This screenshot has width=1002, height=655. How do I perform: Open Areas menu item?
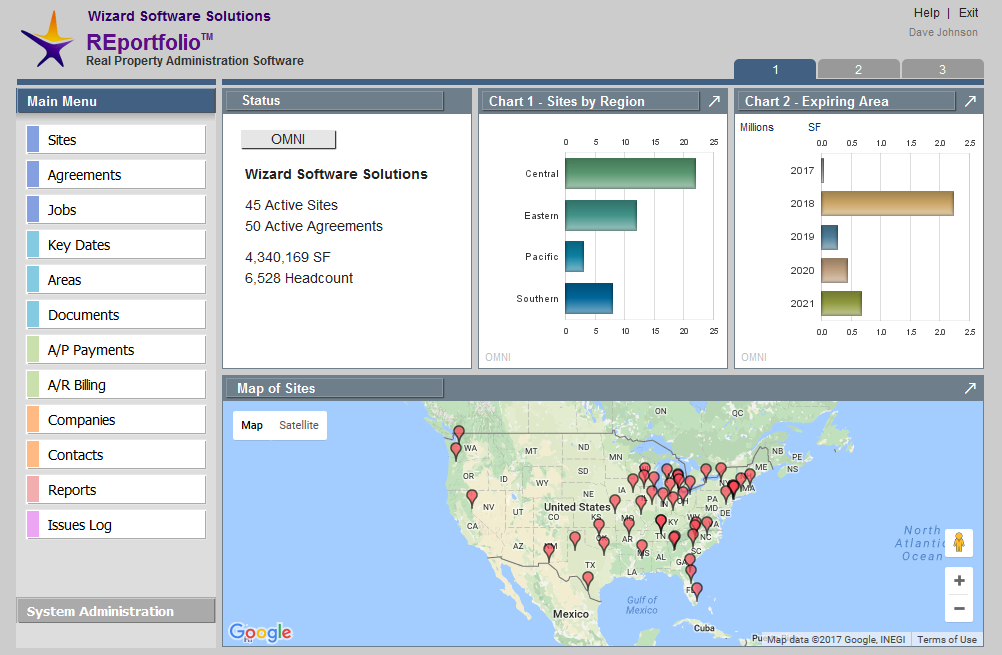(x=116, y=280)
